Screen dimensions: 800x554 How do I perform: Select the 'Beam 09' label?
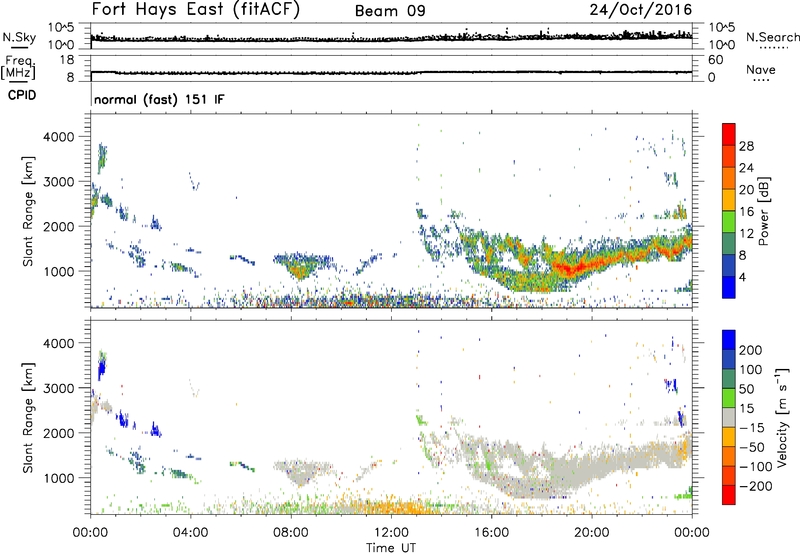(x=390, y=11)
